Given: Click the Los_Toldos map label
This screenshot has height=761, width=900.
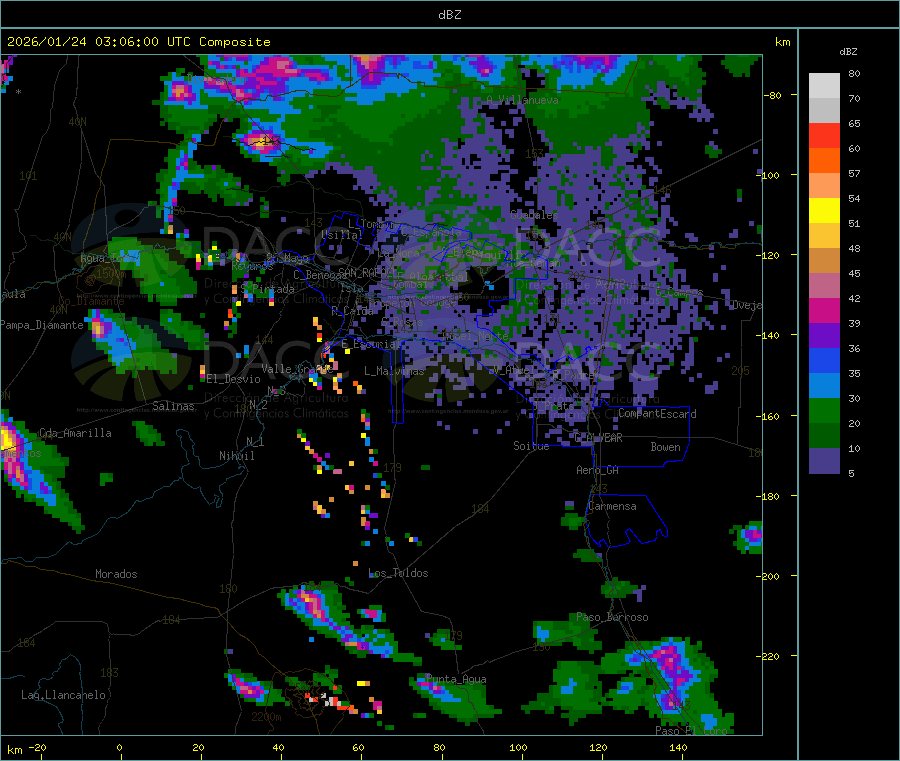Looking at the screenshot, I should tap(398, 573).
